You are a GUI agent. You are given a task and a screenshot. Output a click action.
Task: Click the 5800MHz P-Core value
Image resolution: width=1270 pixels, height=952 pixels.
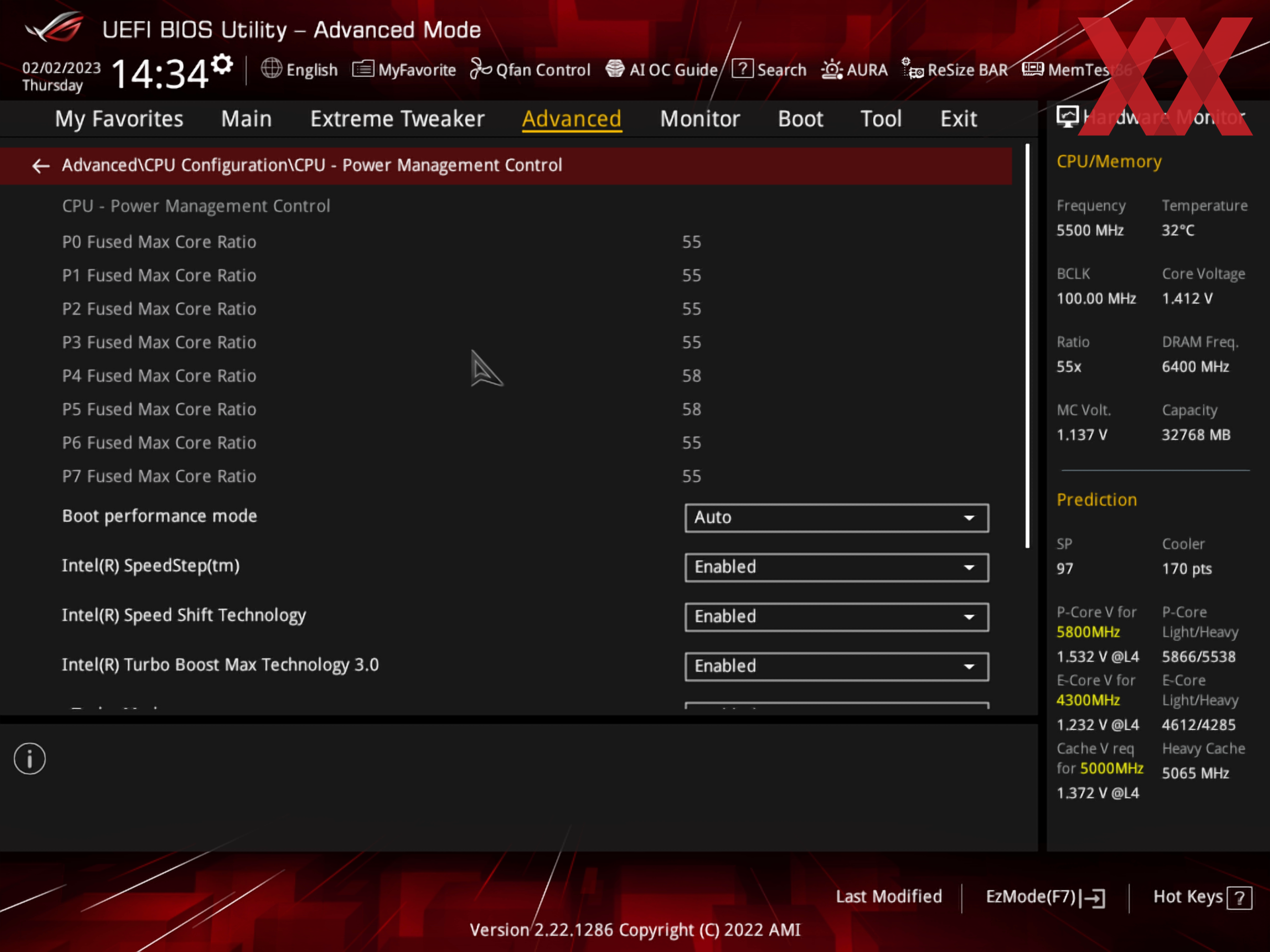[x=1088, y=632]
